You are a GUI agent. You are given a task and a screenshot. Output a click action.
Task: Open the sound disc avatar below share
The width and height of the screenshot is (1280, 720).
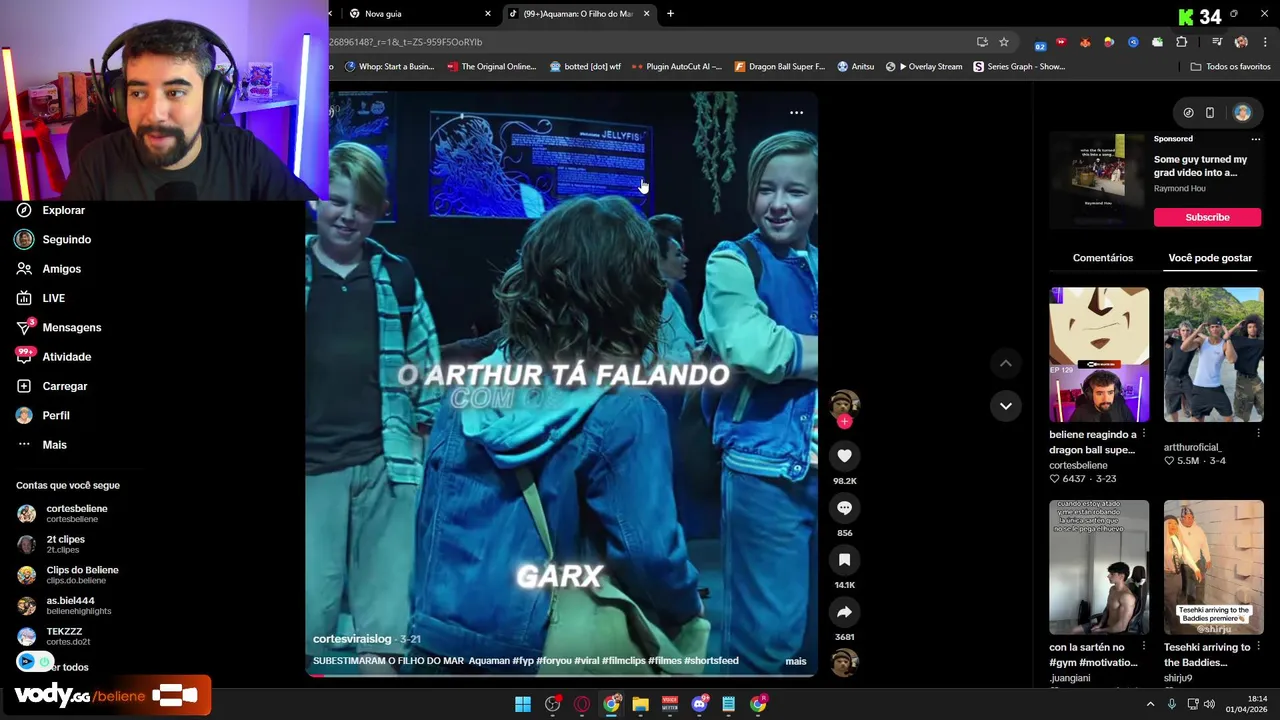[844, 662]
